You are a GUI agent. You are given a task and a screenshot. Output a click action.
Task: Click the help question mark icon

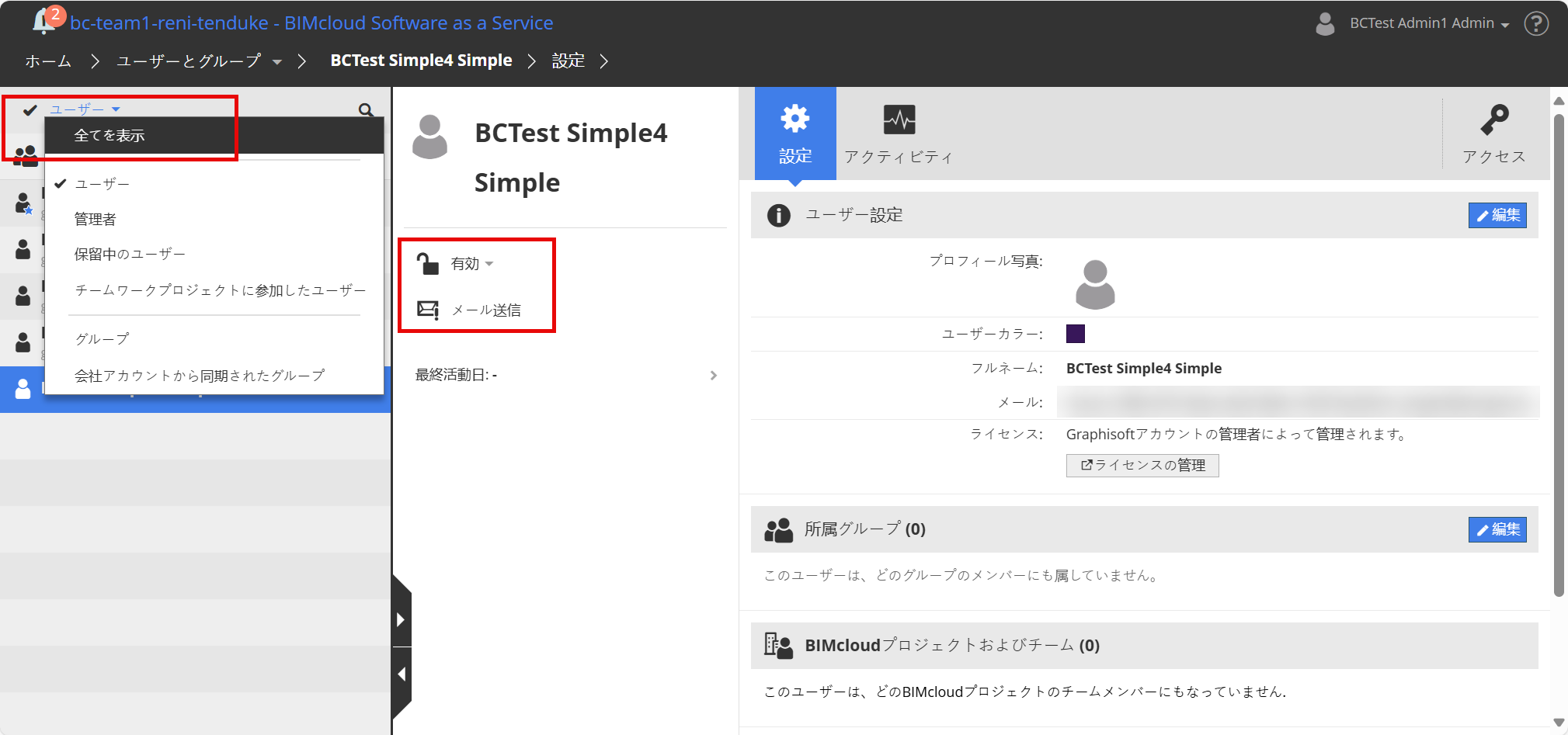pyautogui.click(x=1536, y=23)
